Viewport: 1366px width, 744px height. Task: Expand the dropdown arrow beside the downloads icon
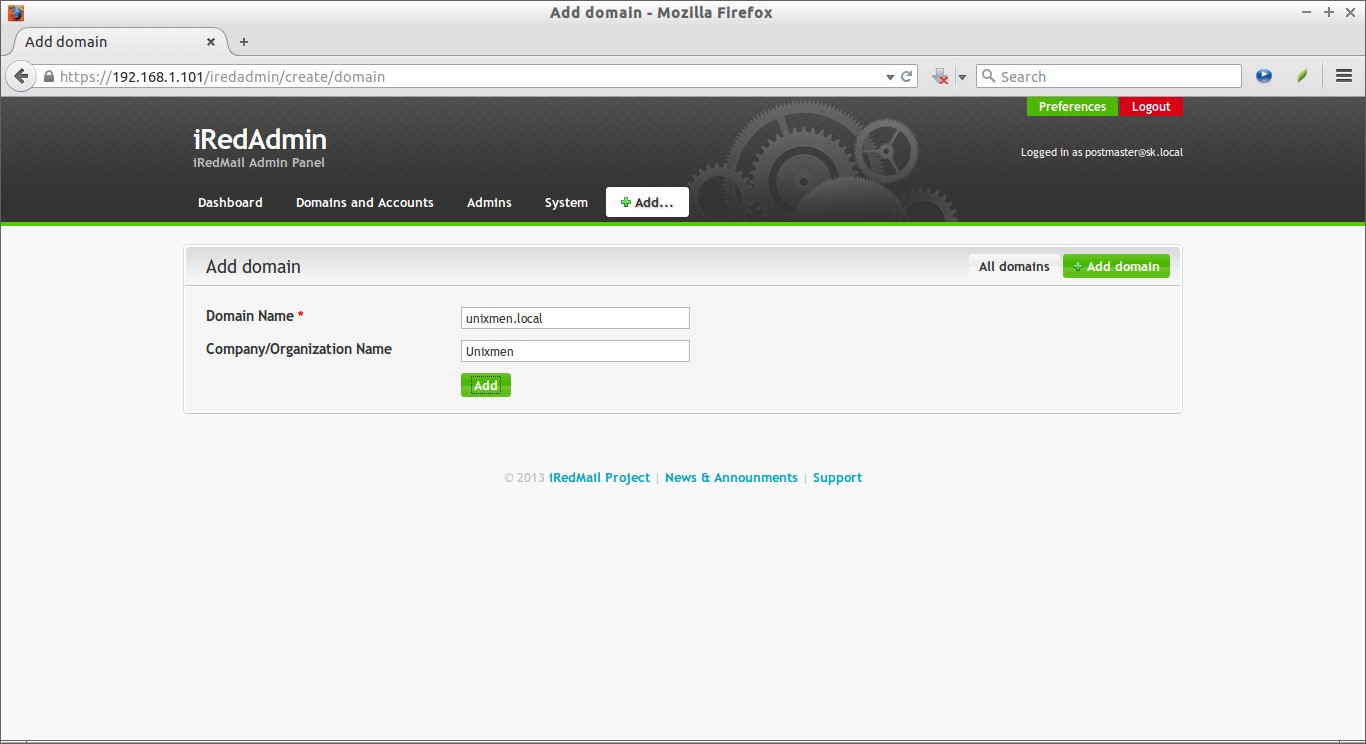point(962,77)
